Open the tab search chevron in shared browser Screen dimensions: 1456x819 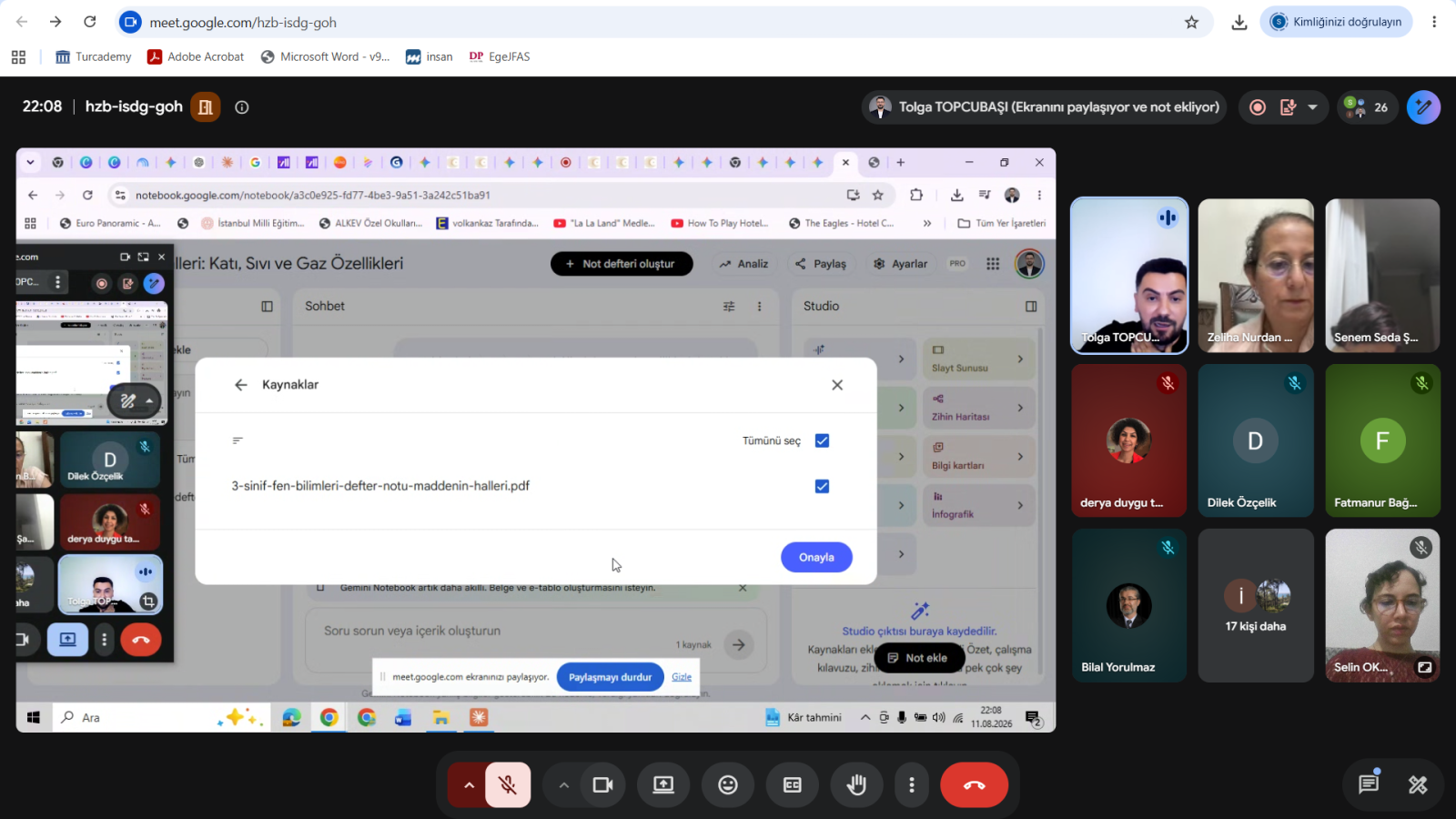[x=30, y=163]
